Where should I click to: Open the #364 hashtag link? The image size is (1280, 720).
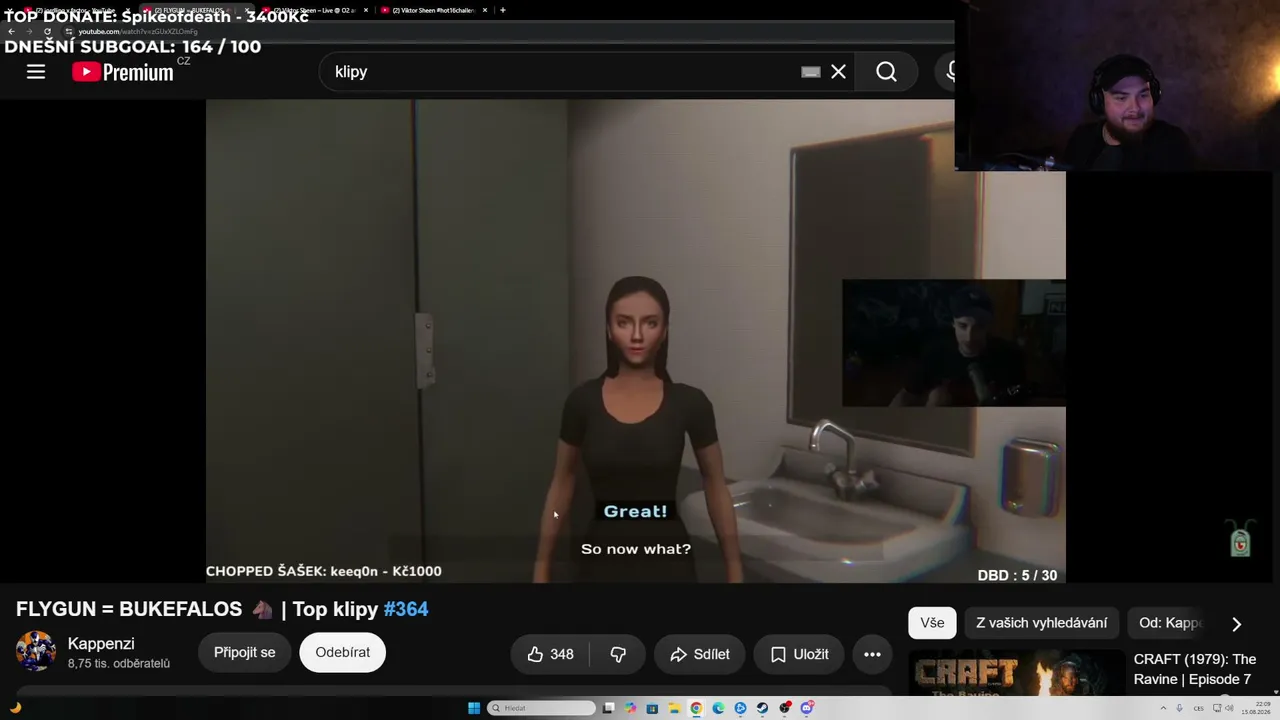(x=406, y=609)
